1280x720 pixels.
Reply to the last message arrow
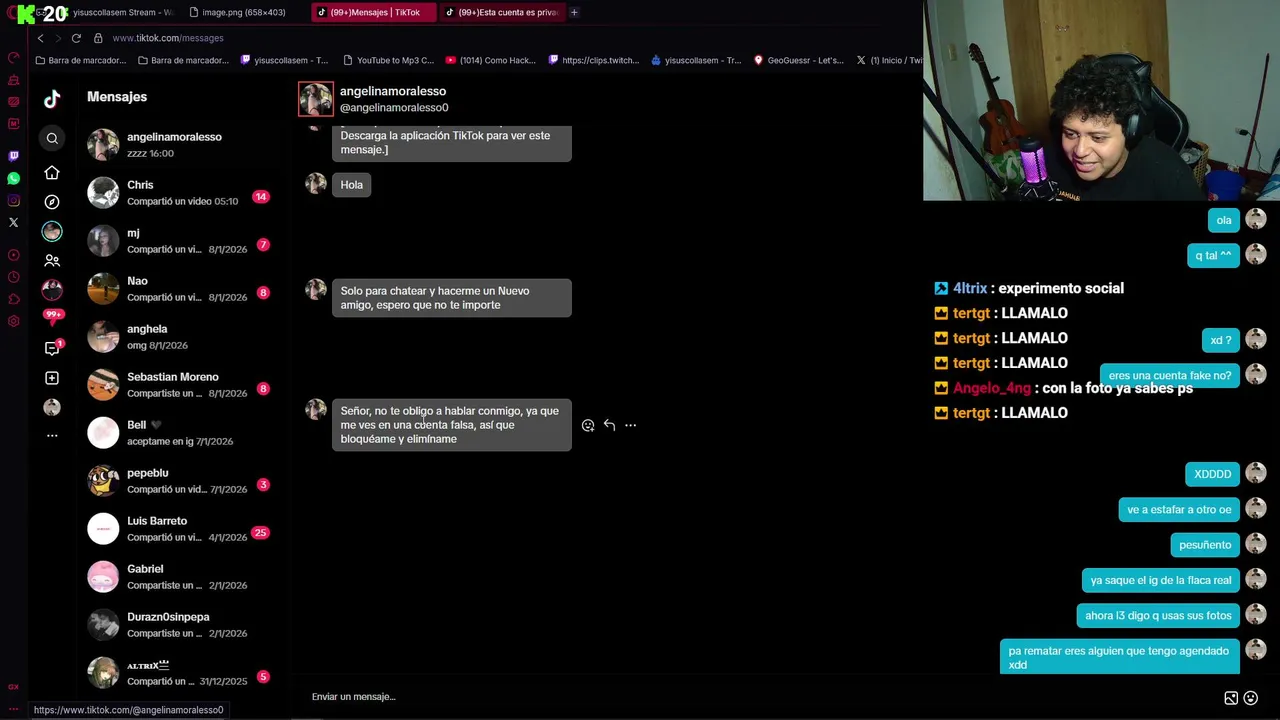coord(609,425)
